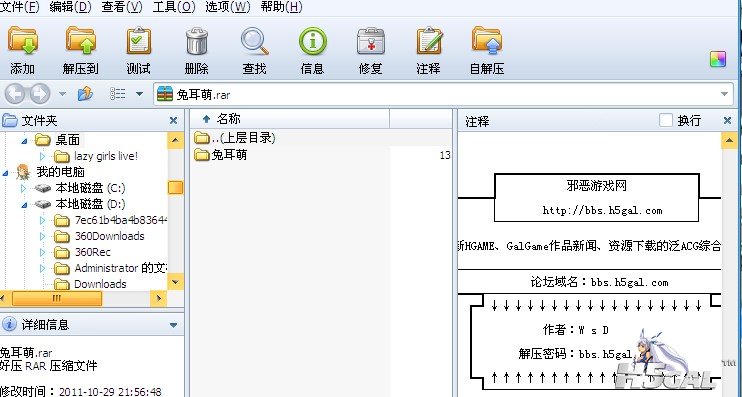The image size is (742, 397).
Task: Create 自解压 (Self-extracting) archive icon
Action: [x=486, y=41]
